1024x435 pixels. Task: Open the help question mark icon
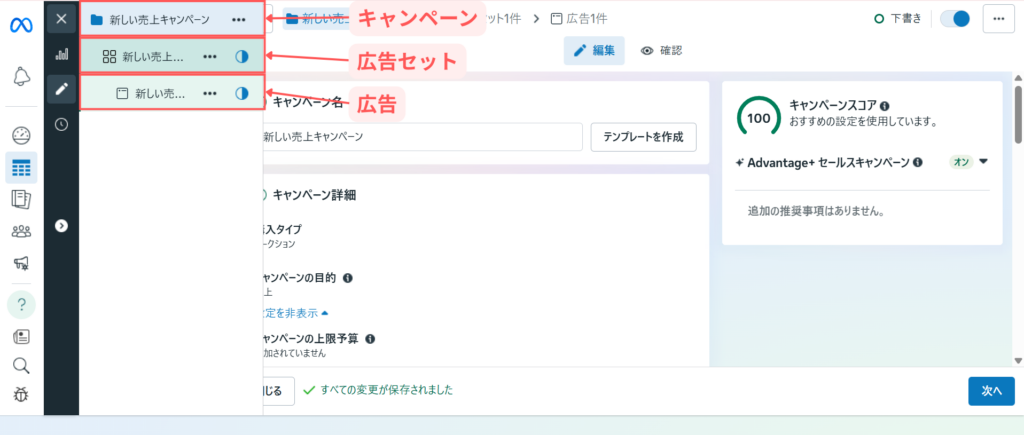point(22,304)
